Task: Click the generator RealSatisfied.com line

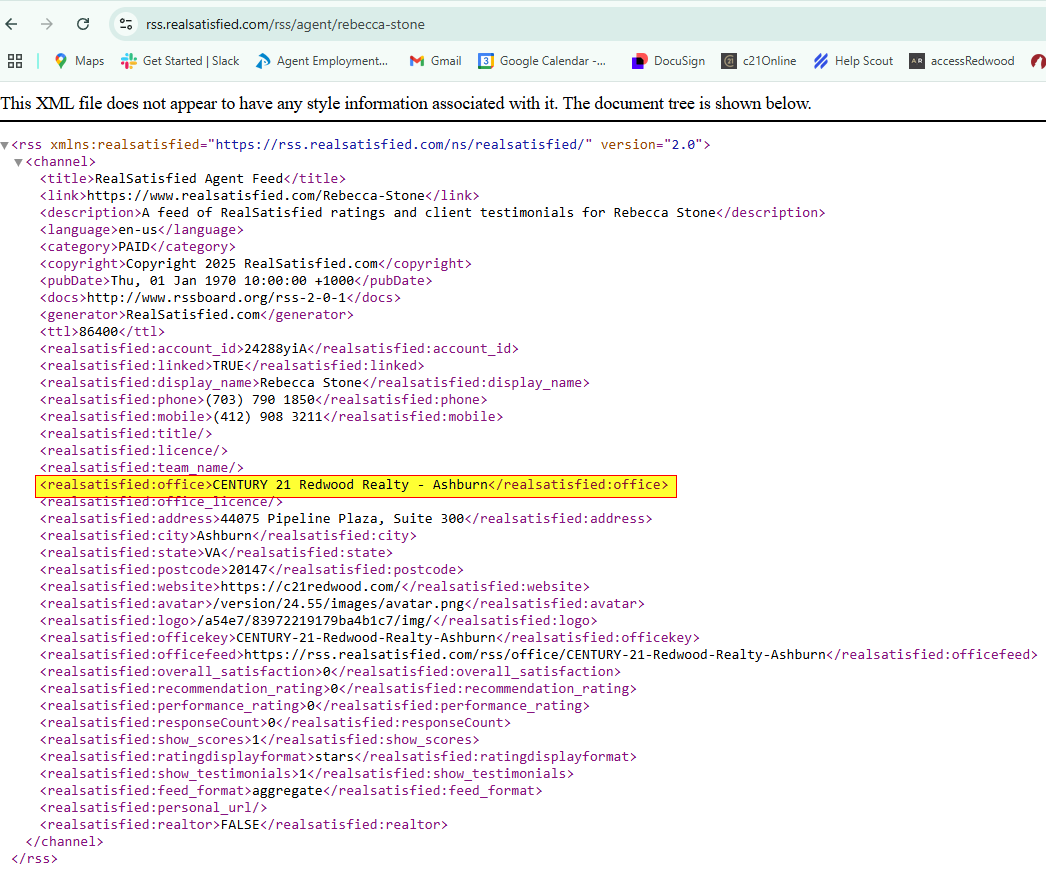Action: pyautogui.click(x=197, y=315)
